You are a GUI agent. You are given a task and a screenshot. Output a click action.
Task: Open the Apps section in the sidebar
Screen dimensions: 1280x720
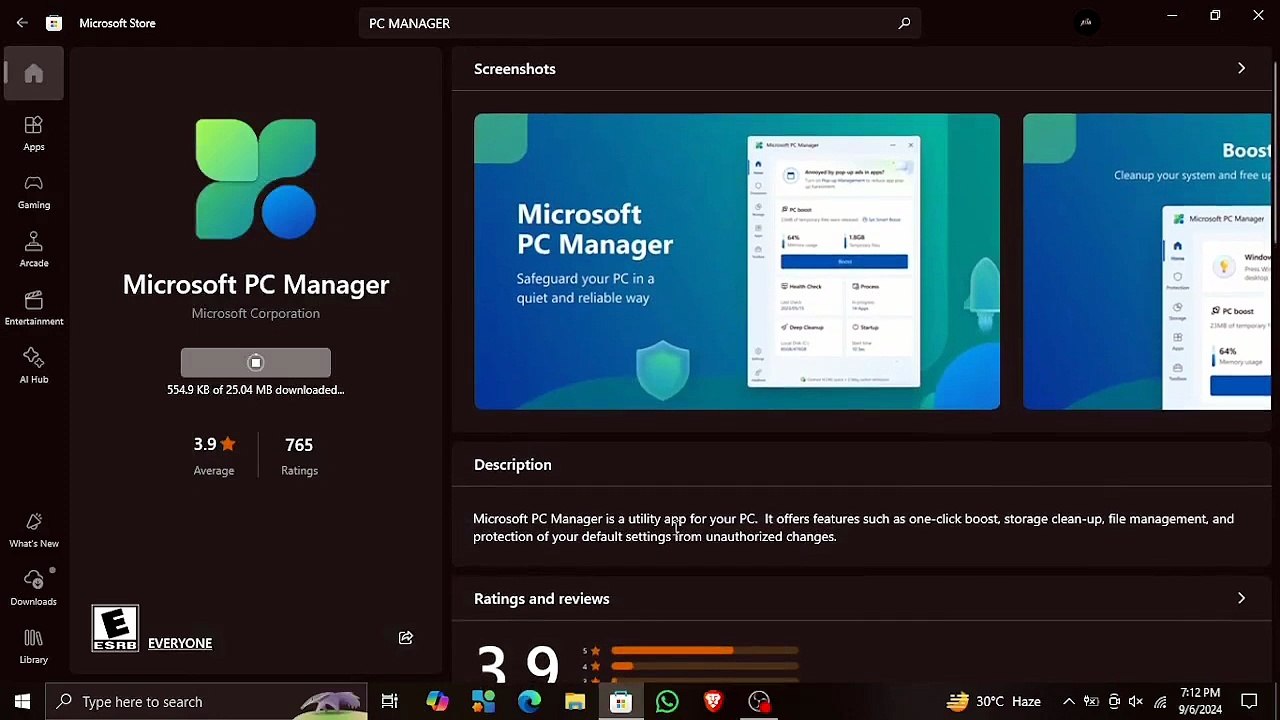[34, 133]
